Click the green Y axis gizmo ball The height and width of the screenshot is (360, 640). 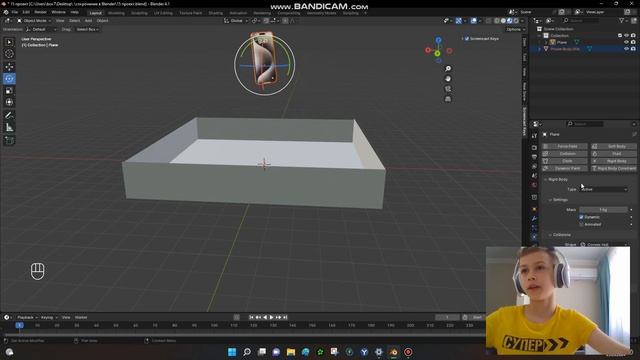(438, 53)
